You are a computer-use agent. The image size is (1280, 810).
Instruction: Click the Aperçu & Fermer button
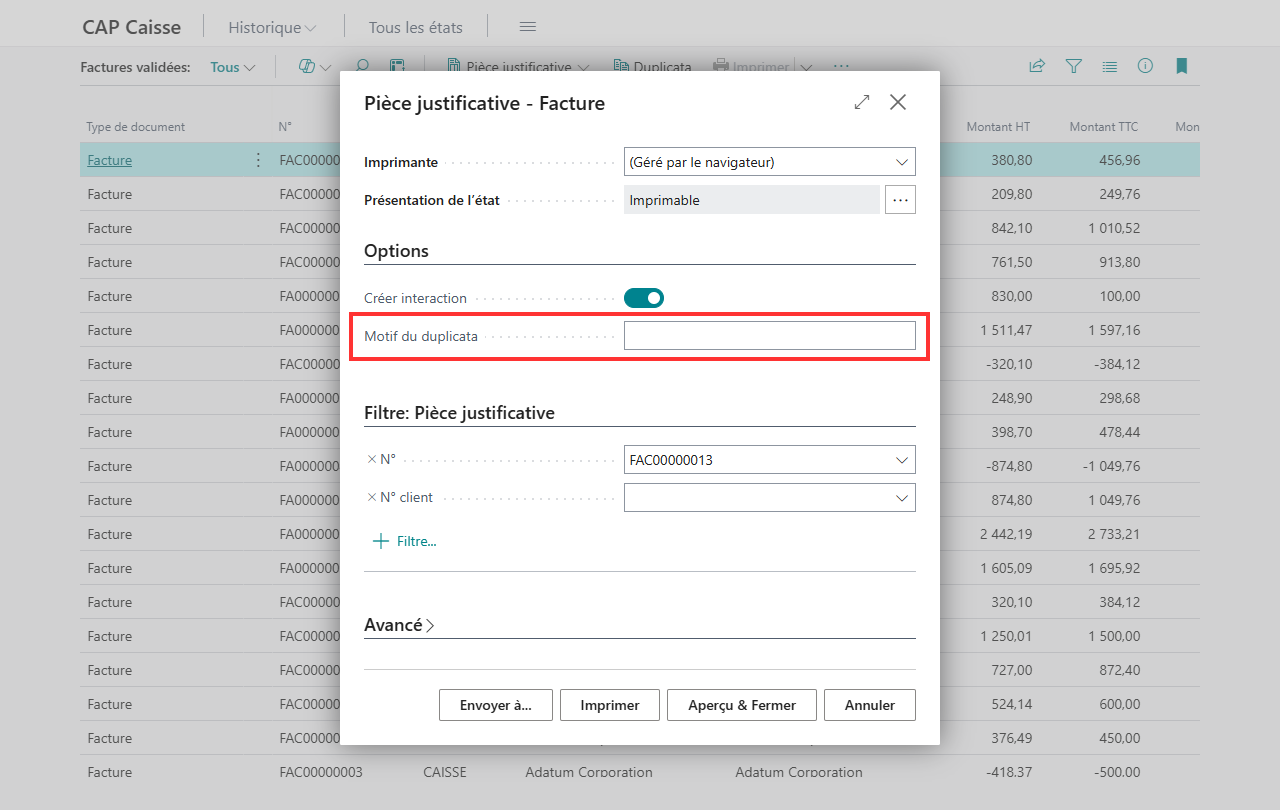(x=742, y=705)
